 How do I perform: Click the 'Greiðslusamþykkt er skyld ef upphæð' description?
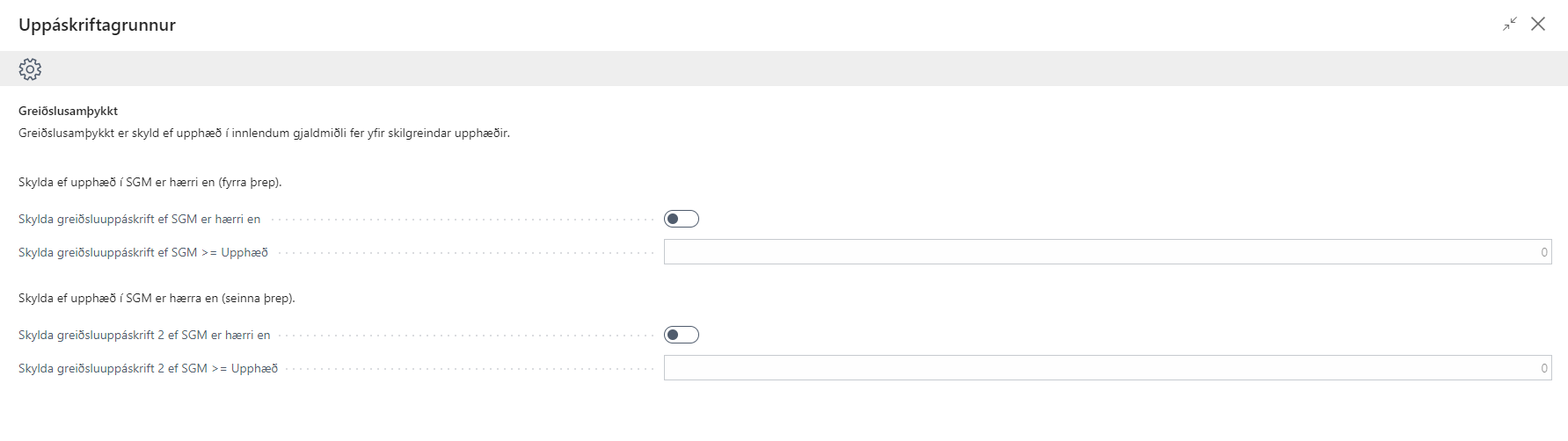click(264, 134)
